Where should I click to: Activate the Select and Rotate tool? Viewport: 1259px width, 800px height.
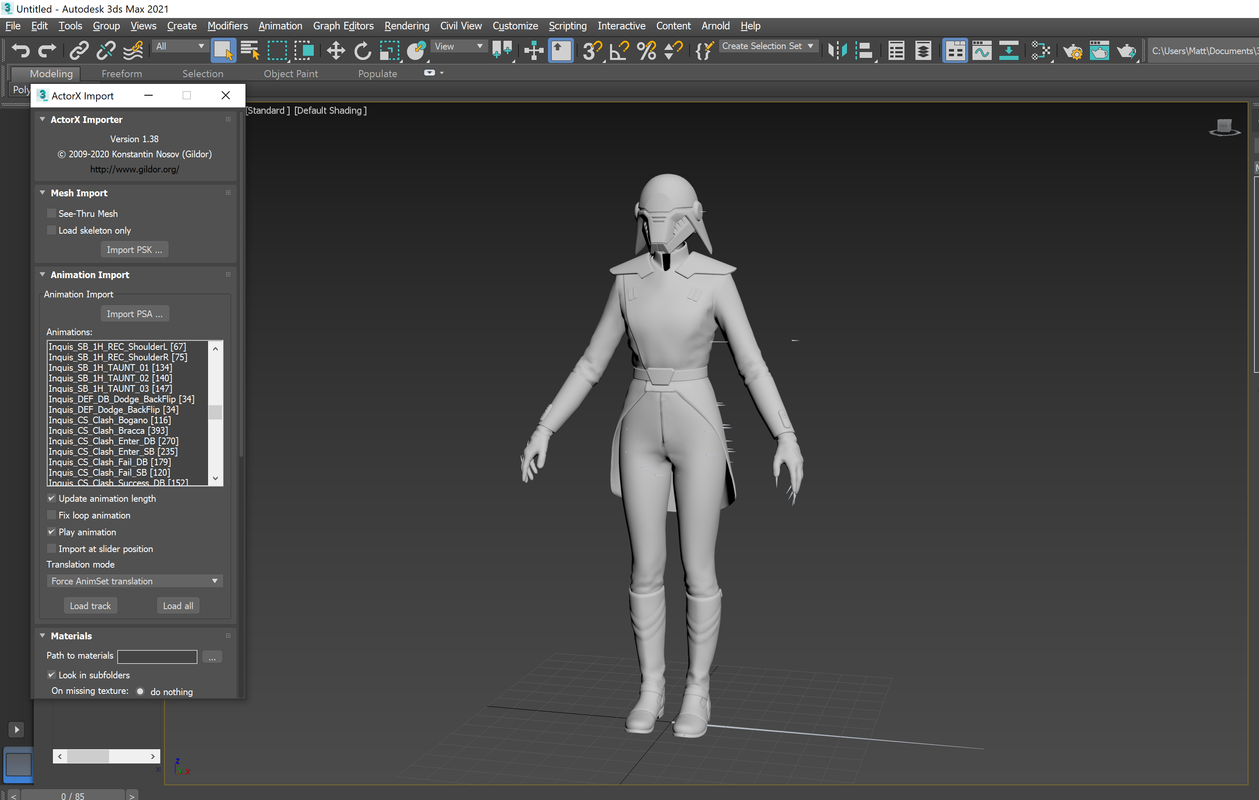tap(362, 50)
